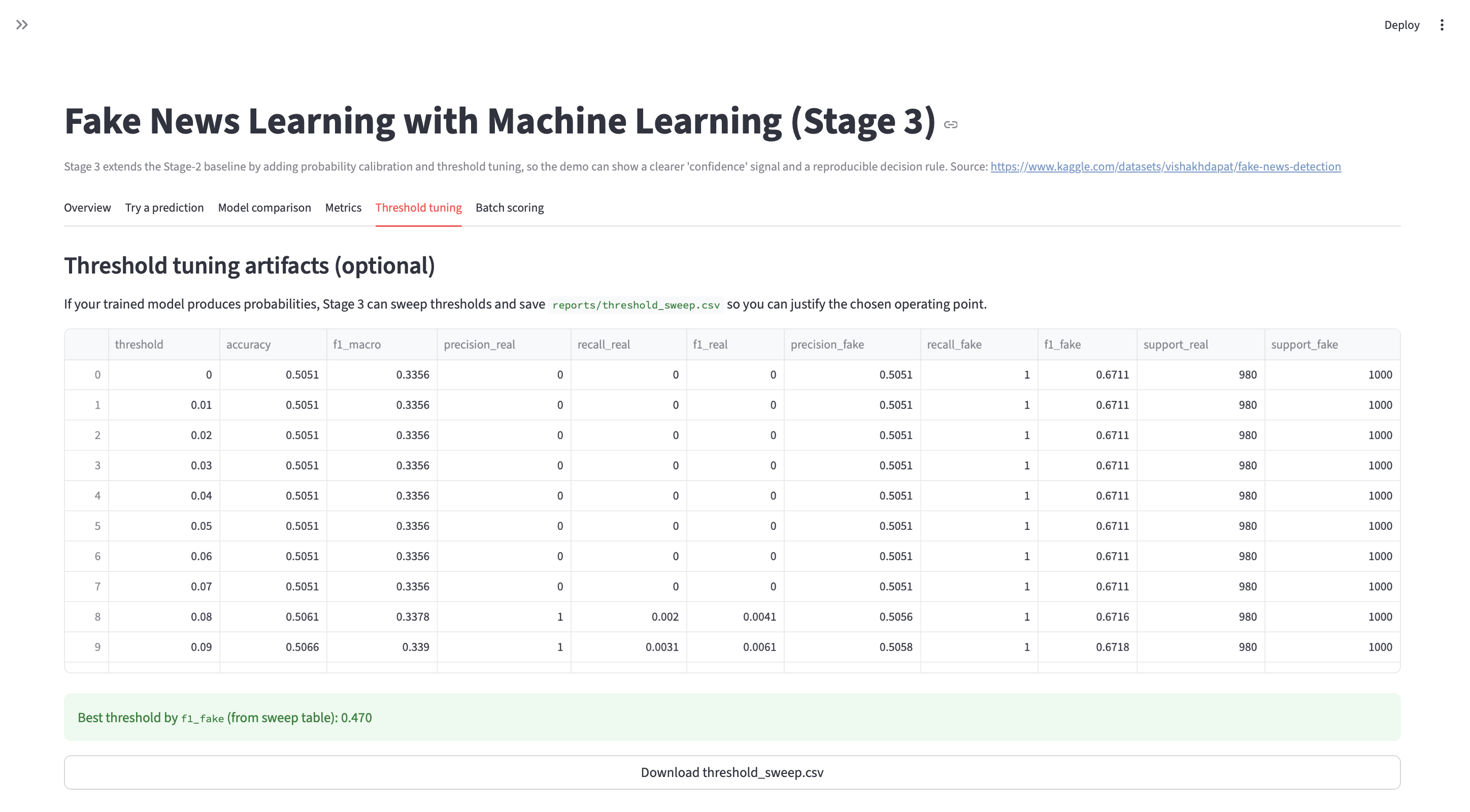Image resolution: width=1470 pixels, height=812 pixels.
Task: Download threshold_sweep.csv file
Action: click(x=731, y=772)
